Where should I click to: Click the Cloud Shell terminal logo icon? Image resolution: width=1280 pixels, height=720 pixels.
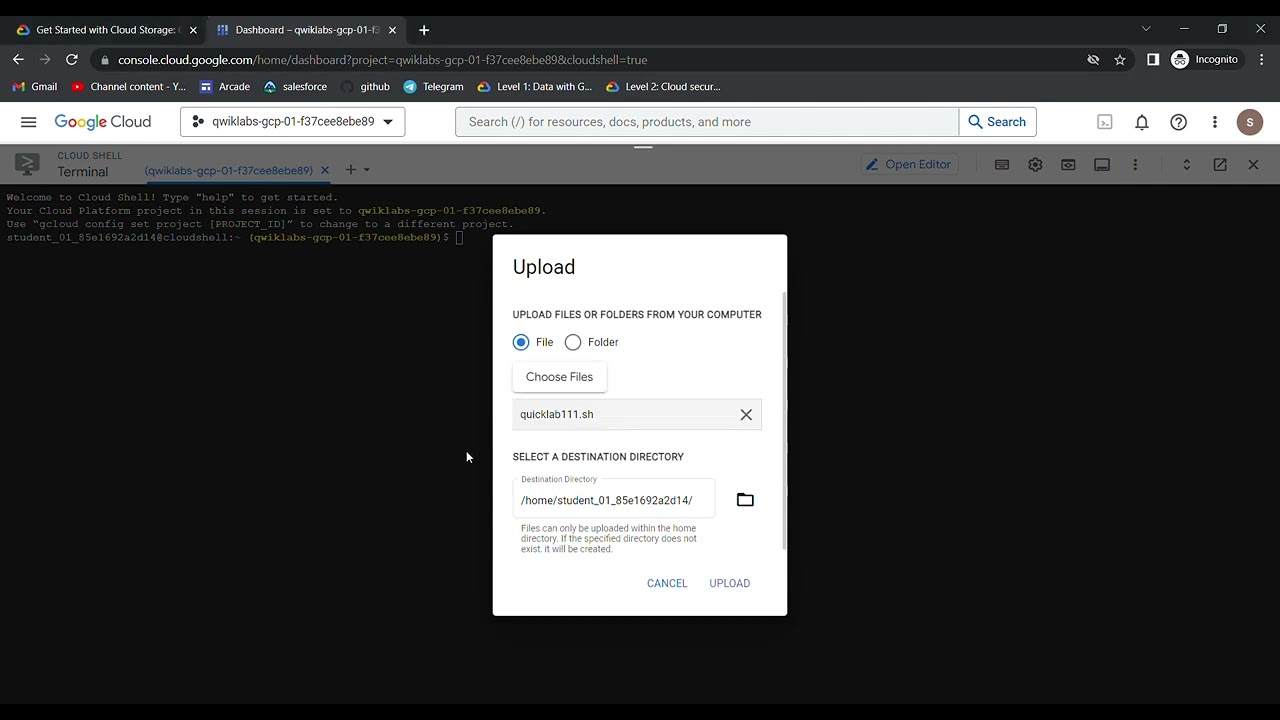pos(27,164)
